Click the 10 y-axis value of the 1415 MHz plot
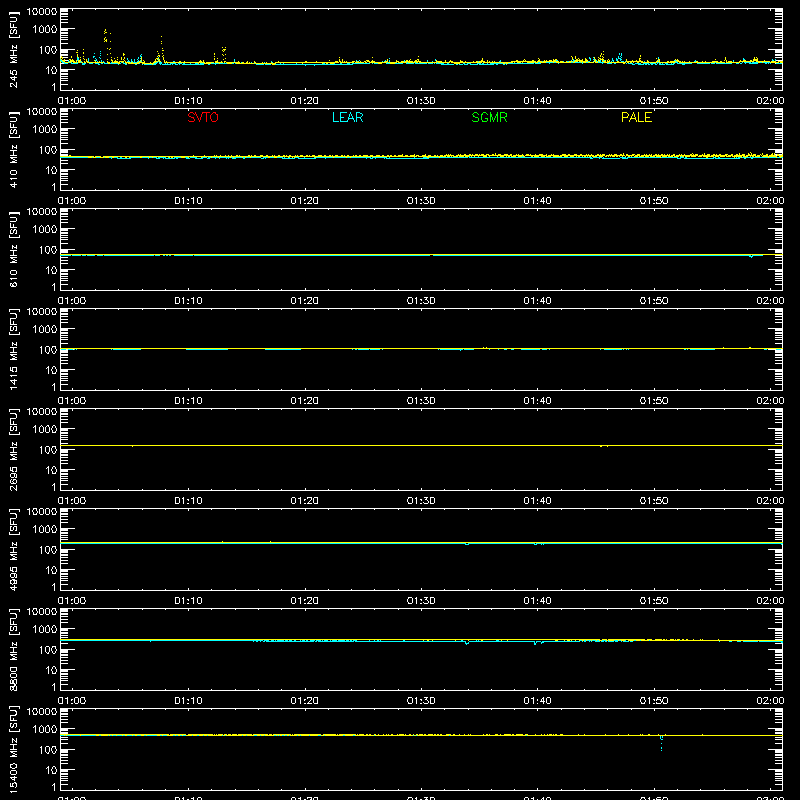The width and height of the screenshot is (800, 800). pyautogui.click(x=51, y=370)
